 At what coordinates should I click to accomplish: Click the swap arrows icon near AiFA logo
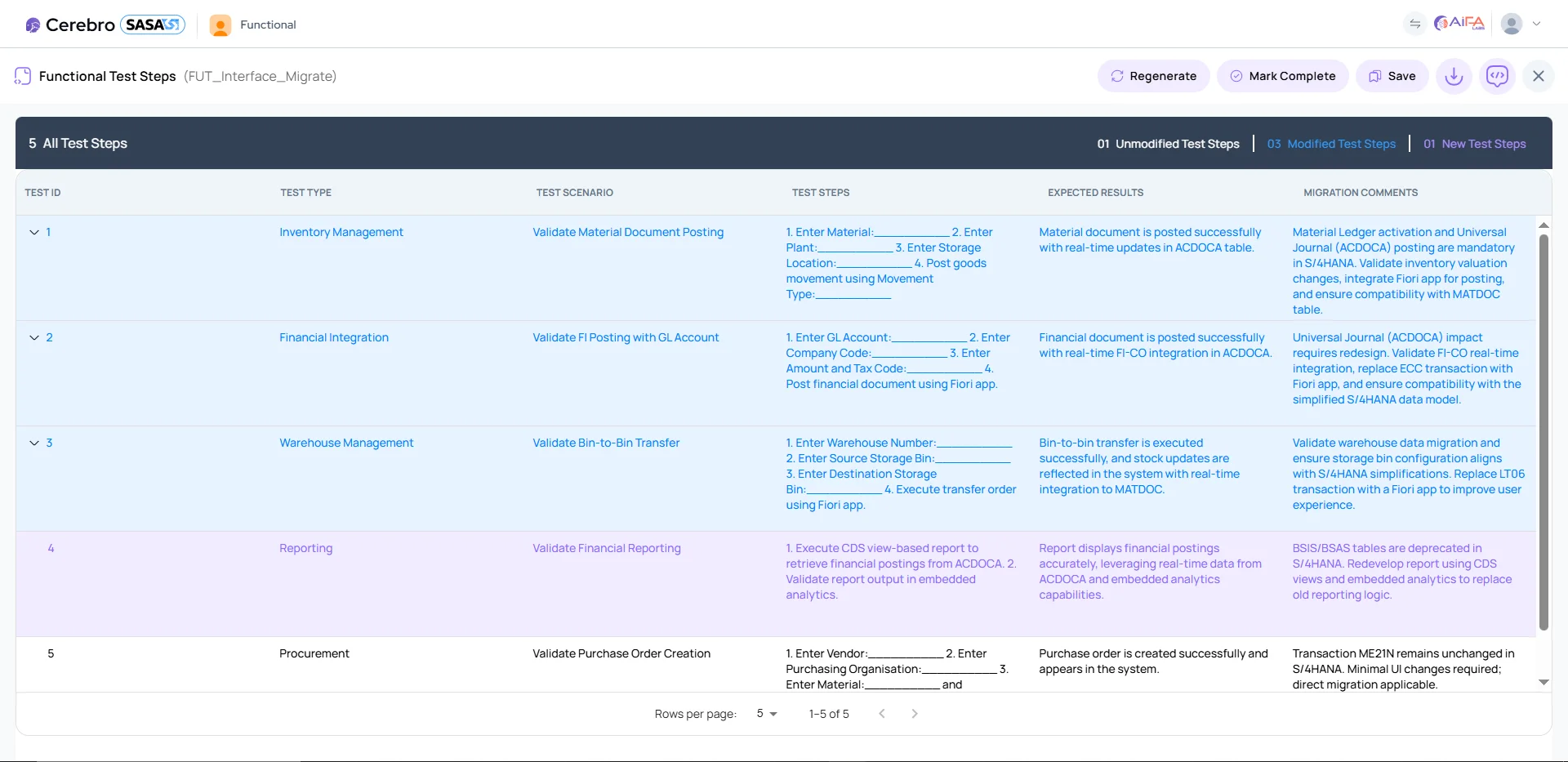1415,24
